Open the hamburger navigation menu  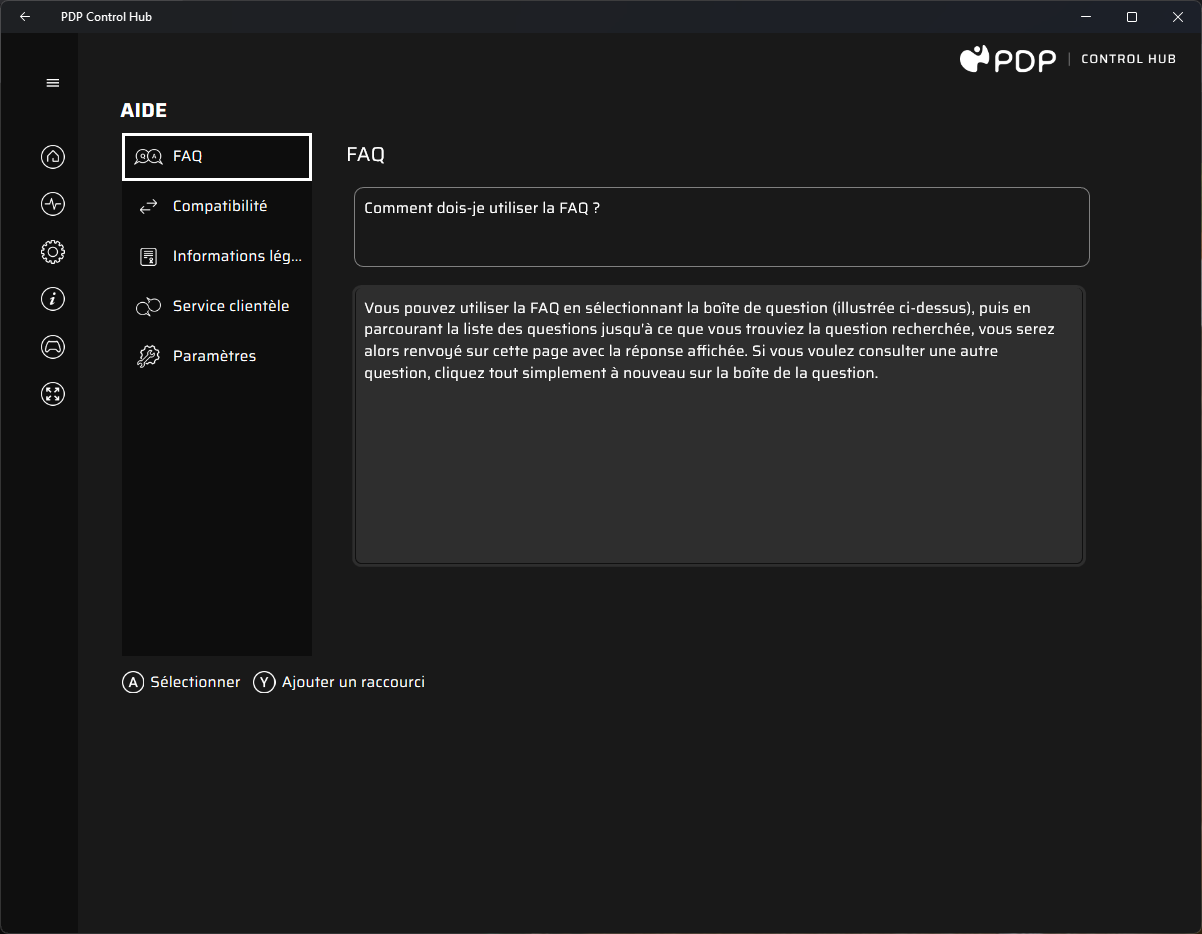pyautogui.click(x=53, y=83)
